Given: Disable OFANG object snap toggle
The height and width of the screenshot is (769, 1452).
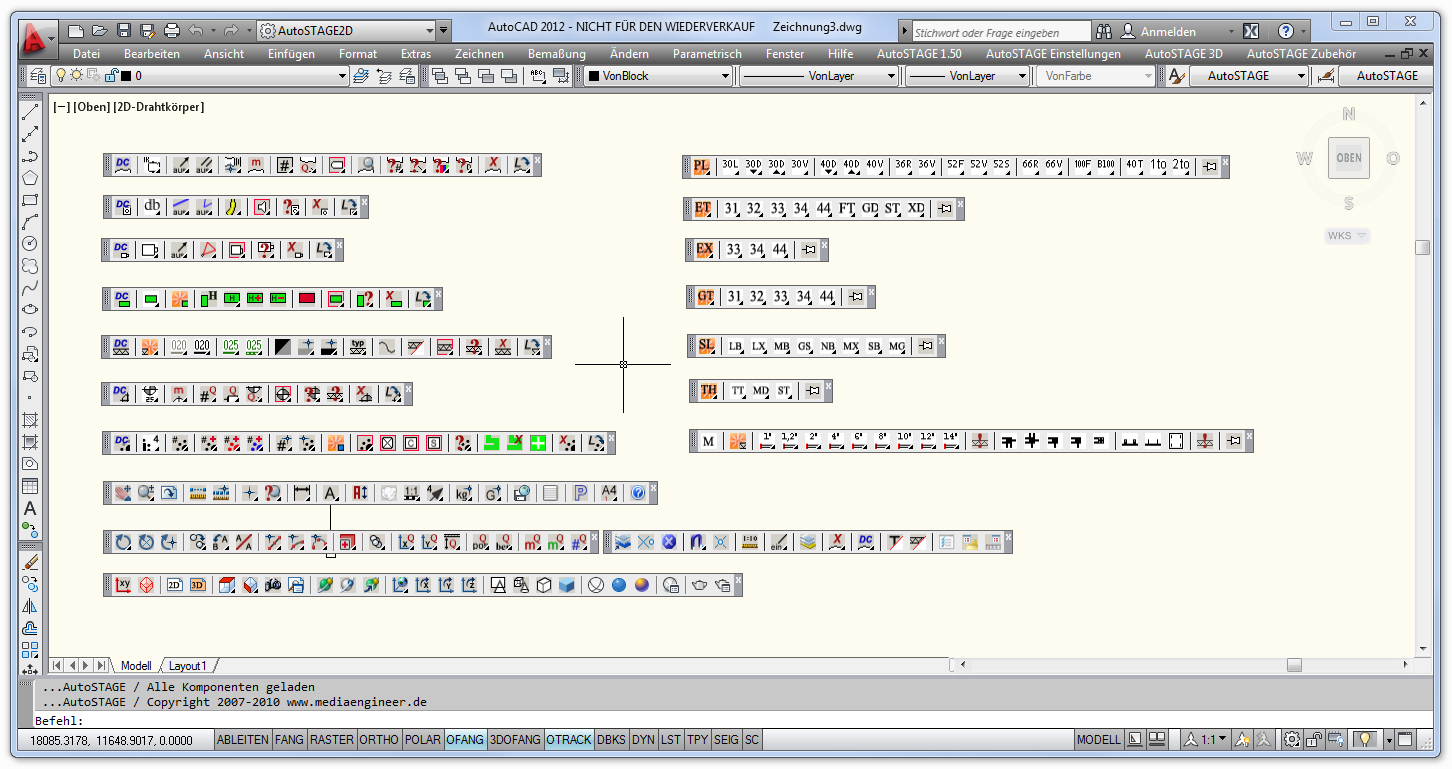Looking at the screenshot, I should (465, 740).
